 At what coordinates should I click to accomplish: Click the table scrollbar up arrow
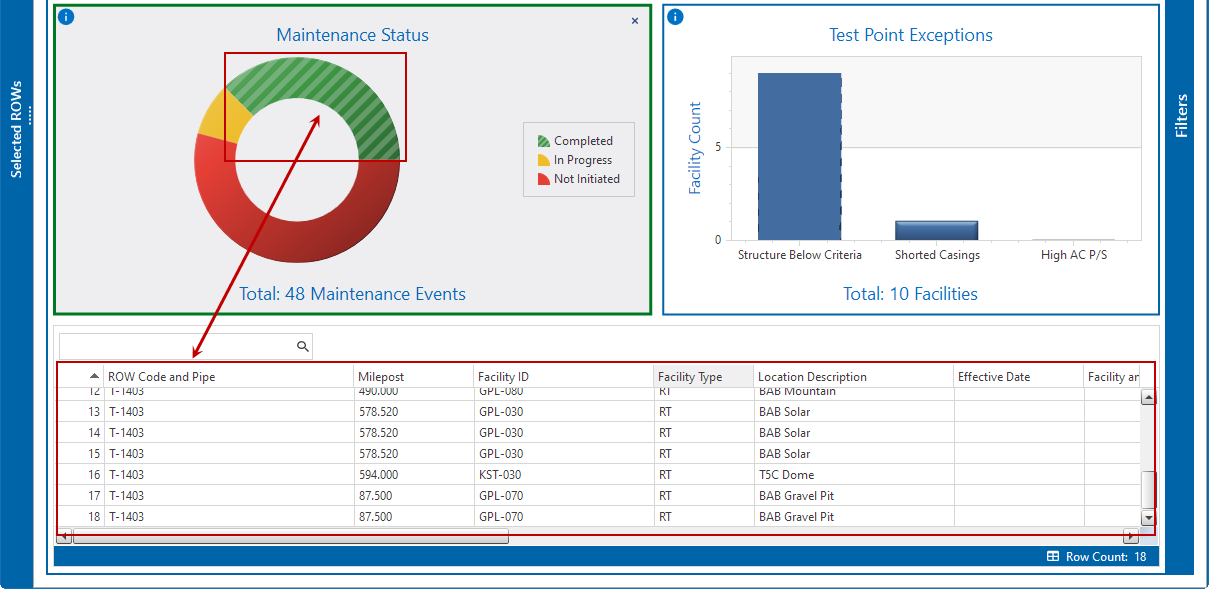point(1148,396)
